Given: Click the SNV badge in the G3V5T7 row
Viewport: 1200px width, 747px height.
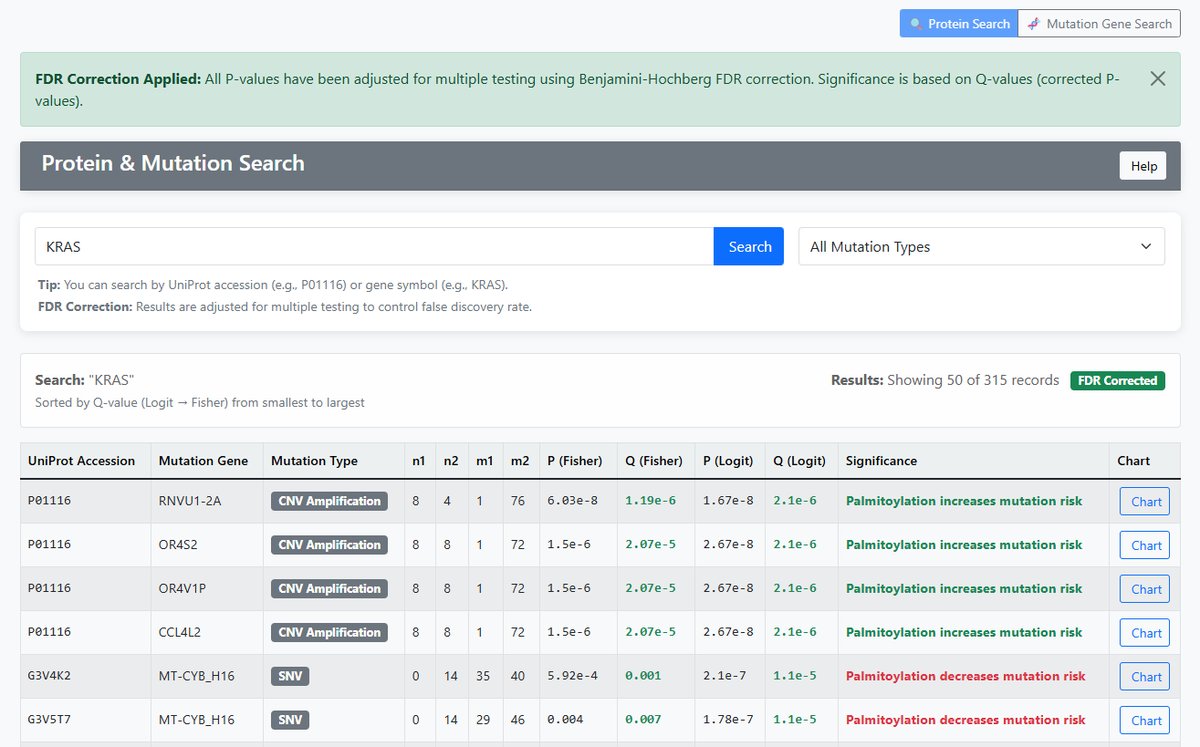Looking at the screenshot, I should [x=289, y=720].
